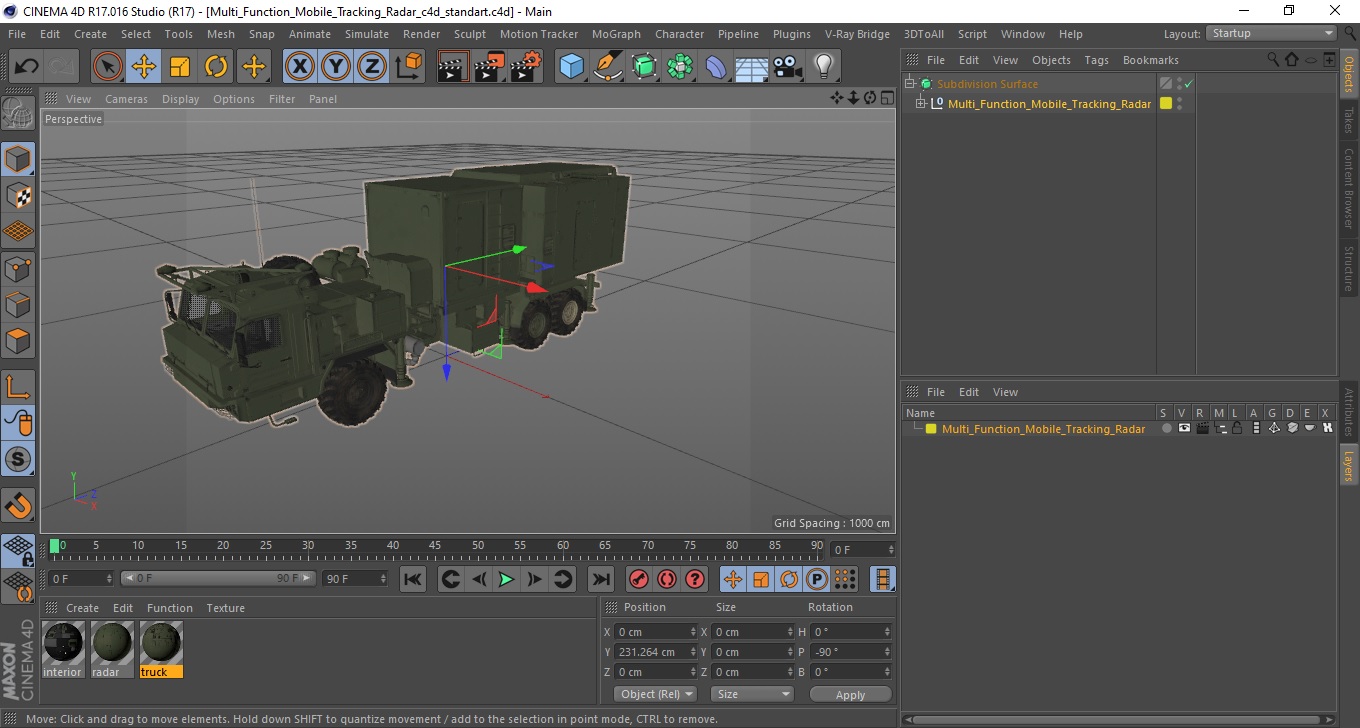This screenshot has height=728, width=1360.
Task: Expand Multi_Function_Mobile_Tracking_Radar object tree
Action: point(921,103)
